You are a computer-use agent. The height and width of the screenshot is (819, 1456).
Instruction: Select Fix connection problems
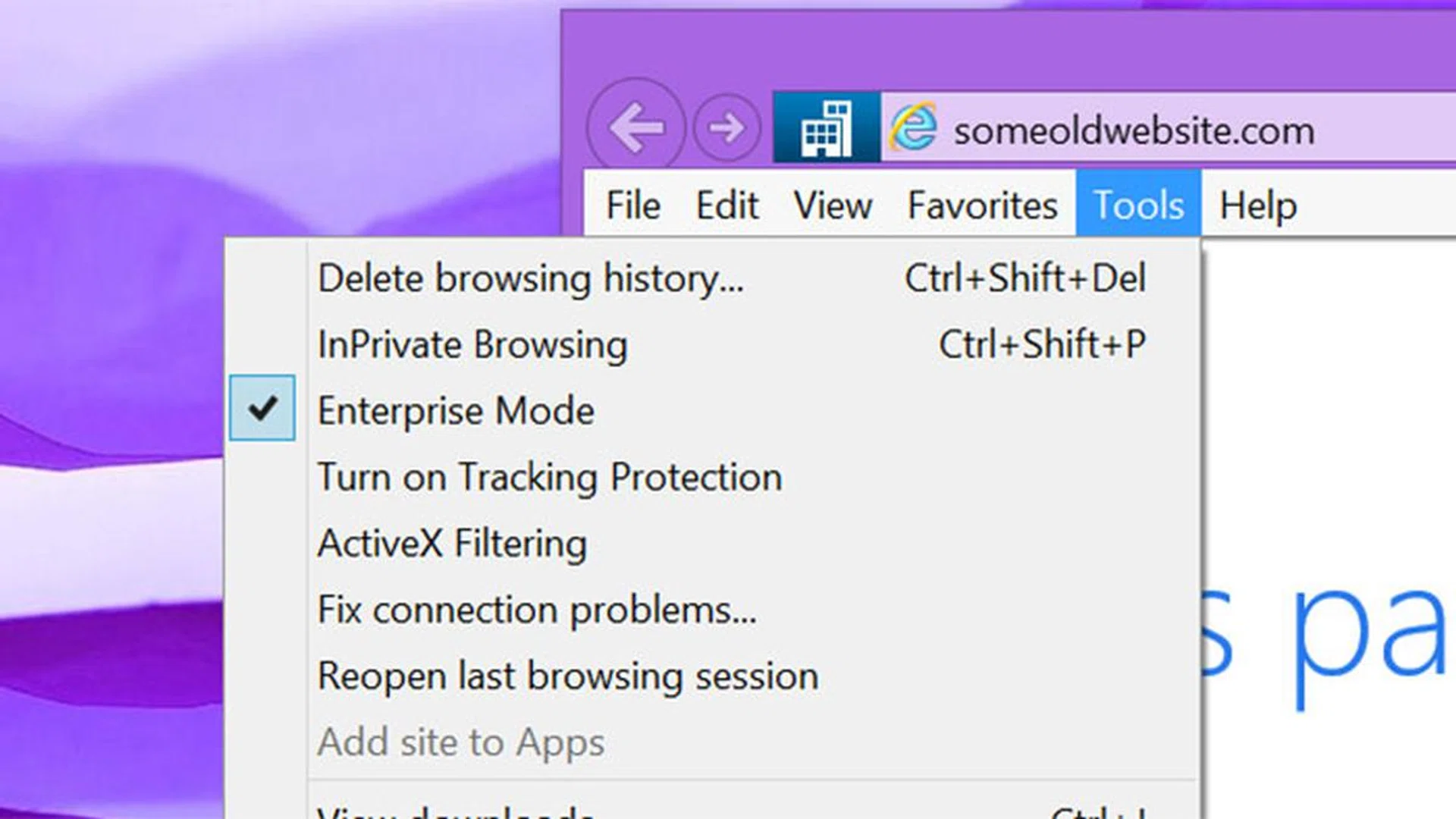click(x=537, y=610)
